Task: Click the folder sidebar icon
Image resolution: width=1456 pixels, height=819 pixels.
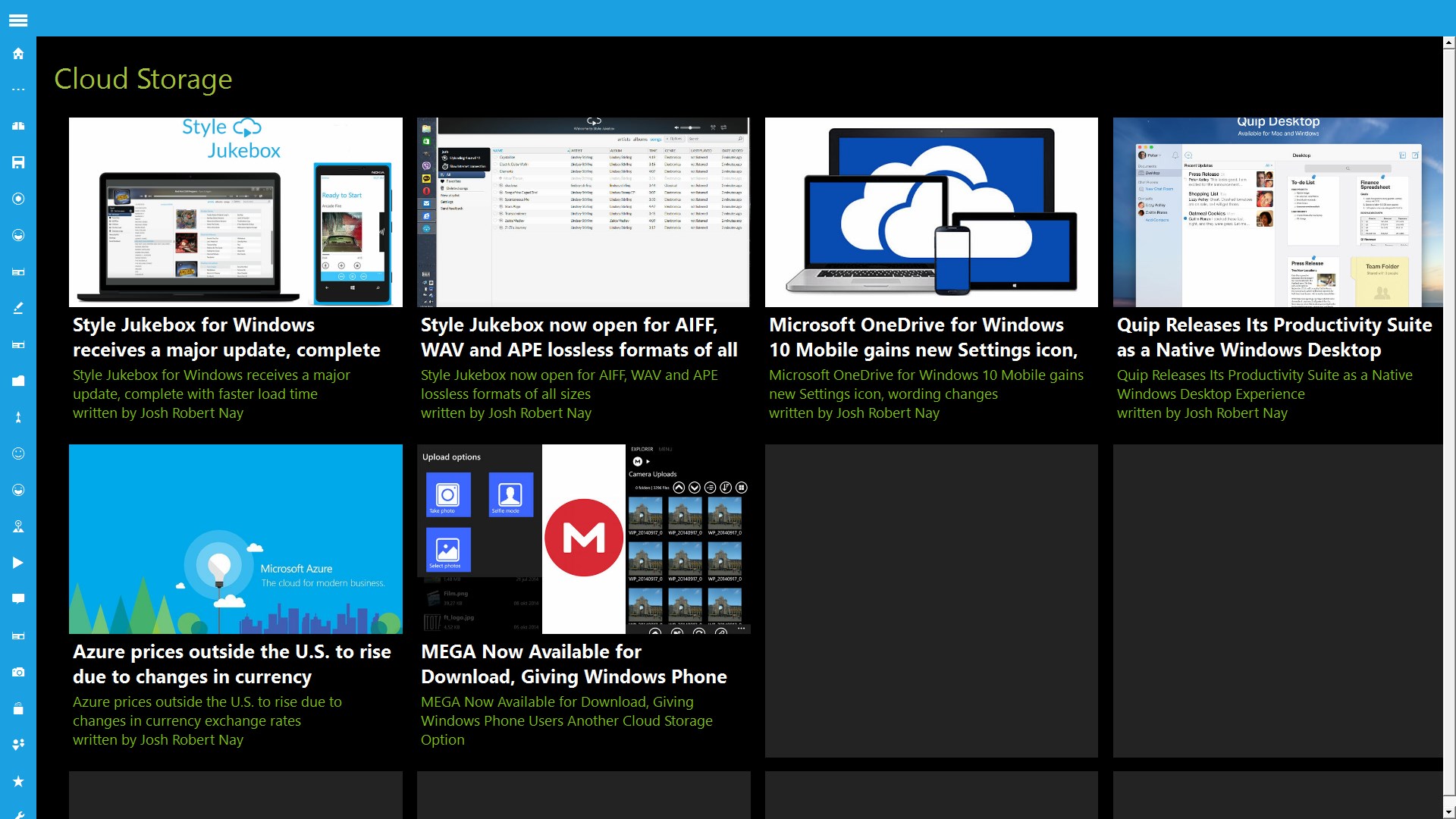Action: pyautogui.click(x=18, y=381)
